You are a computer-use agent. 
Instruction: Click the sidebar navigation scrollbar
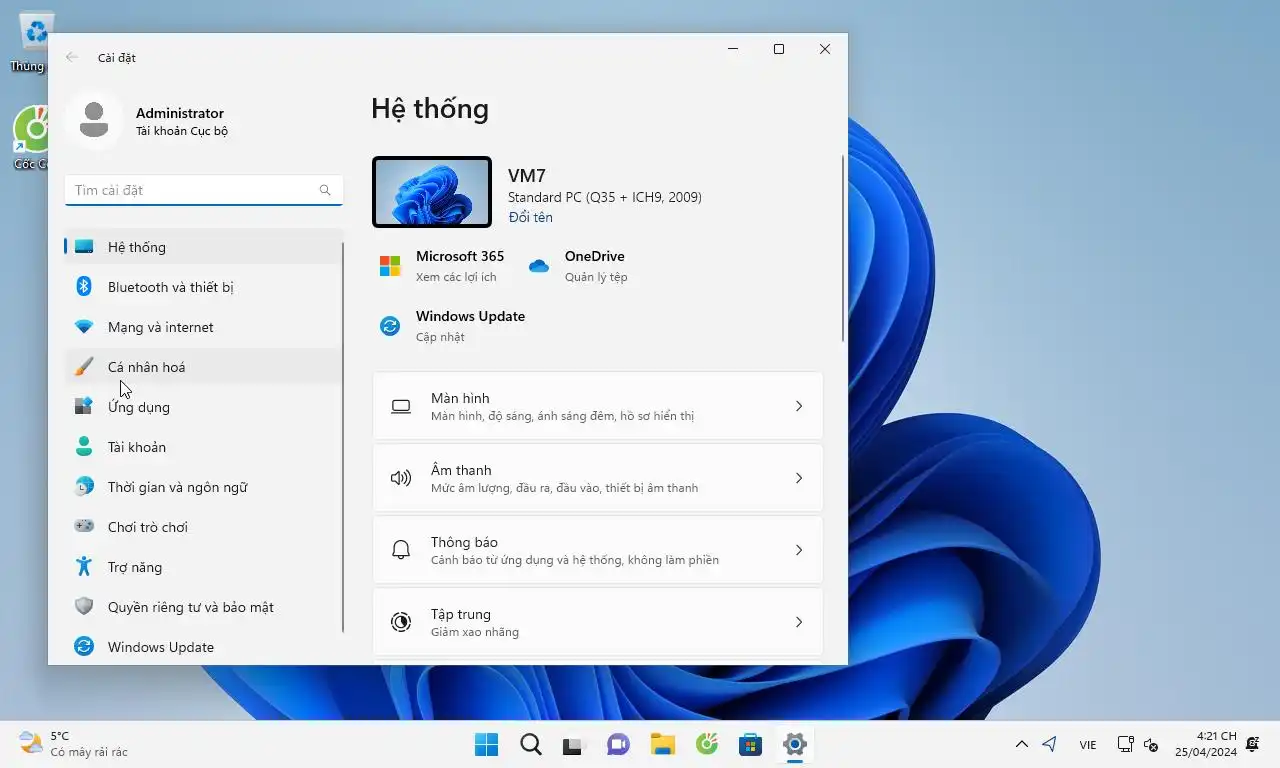[343, 437]
